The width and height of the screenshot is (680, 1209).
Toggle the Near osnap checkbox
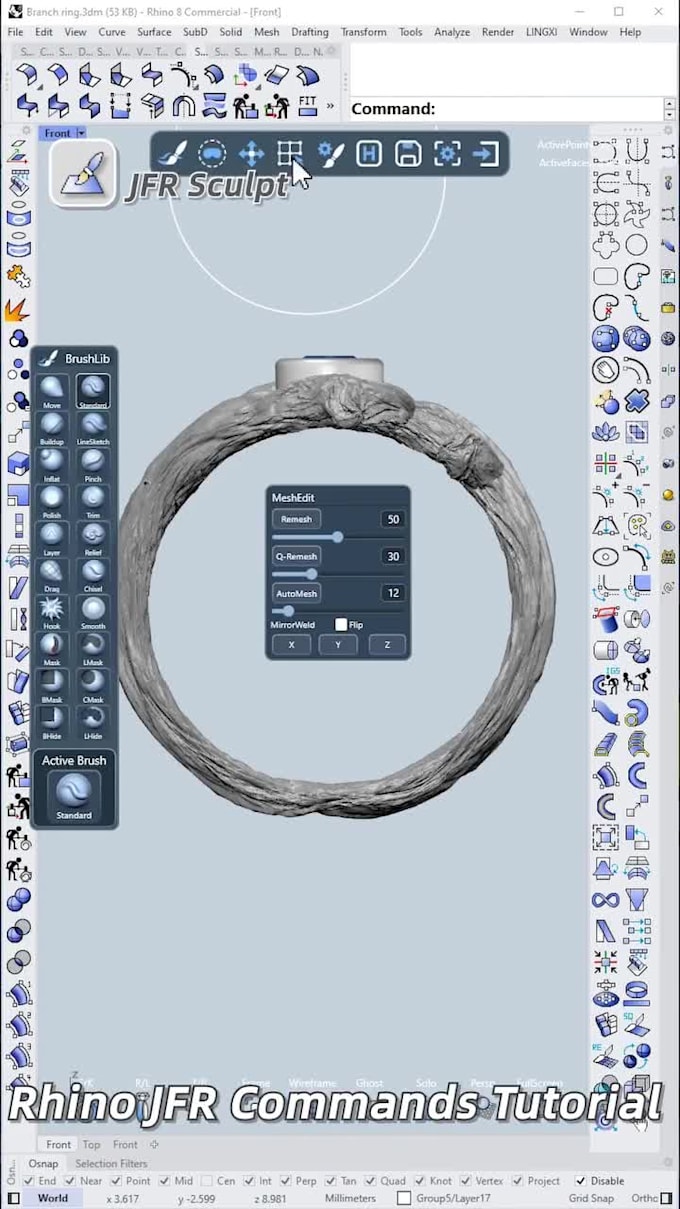[x=68, y=1181]
